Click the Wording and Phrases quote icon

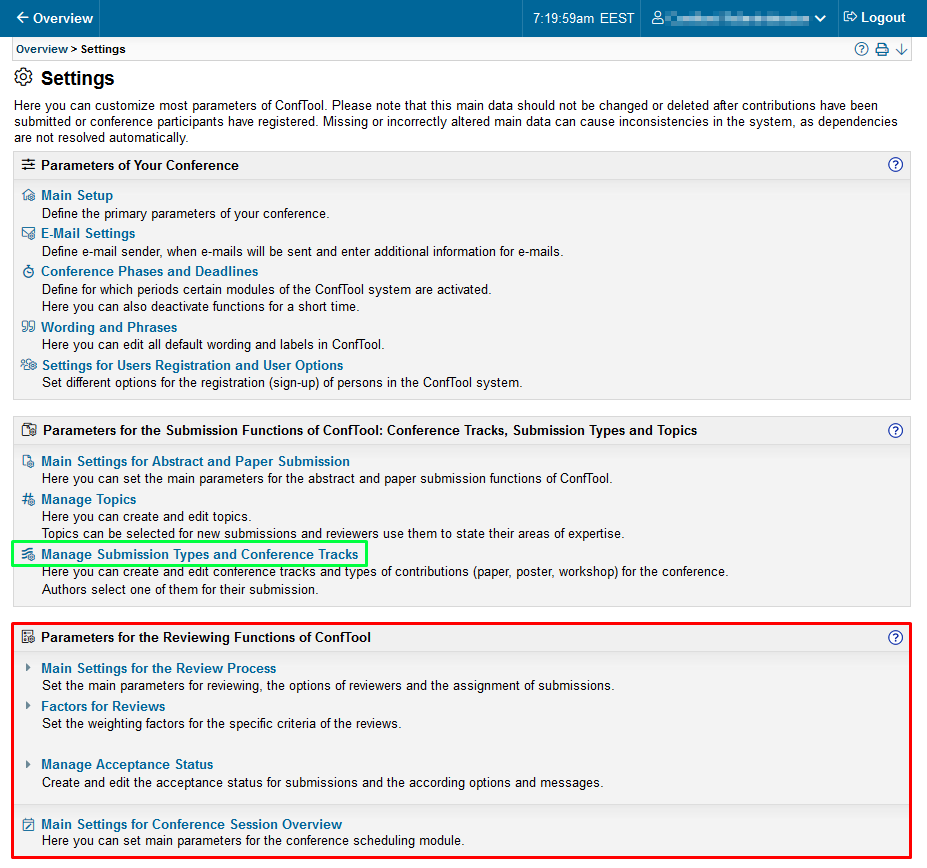click(28, 326)
